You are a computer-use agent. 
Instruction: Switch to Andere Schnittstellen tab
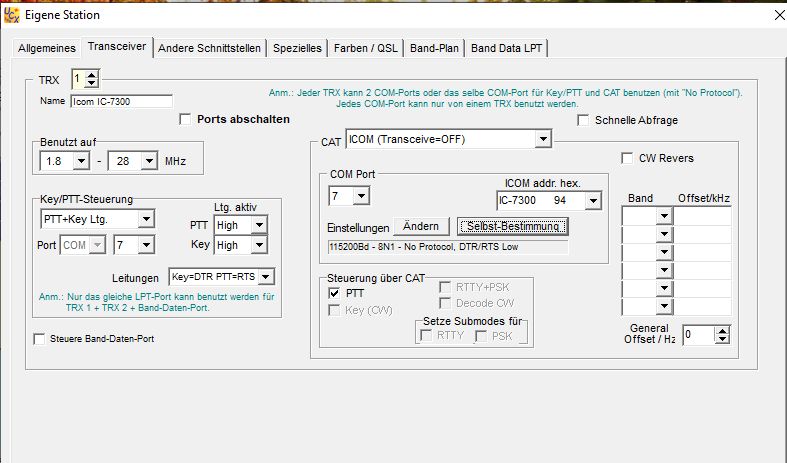point(209,48)
